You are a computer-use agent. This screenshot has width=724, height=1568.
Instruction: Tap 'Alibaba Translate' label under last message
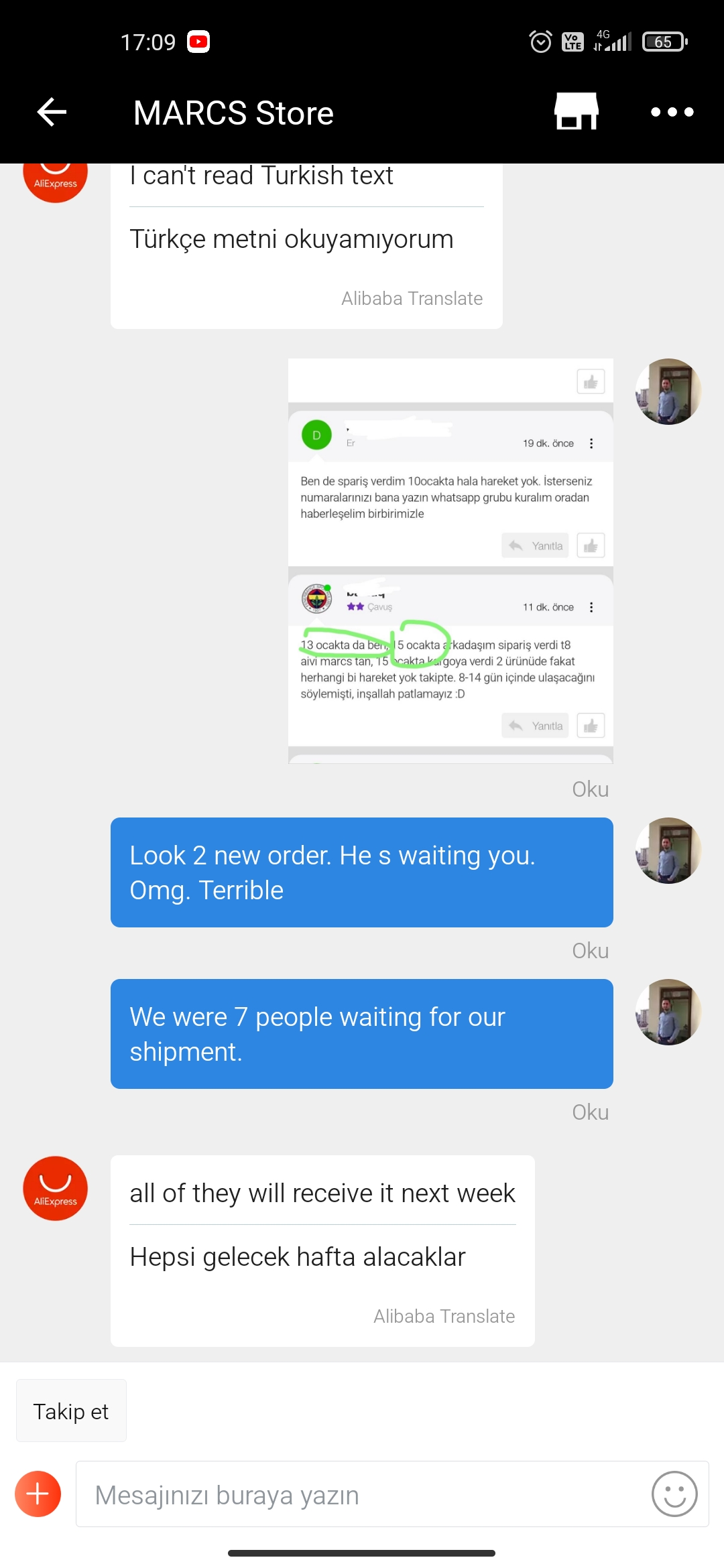pyautogui.click(x=444, y=1316)
